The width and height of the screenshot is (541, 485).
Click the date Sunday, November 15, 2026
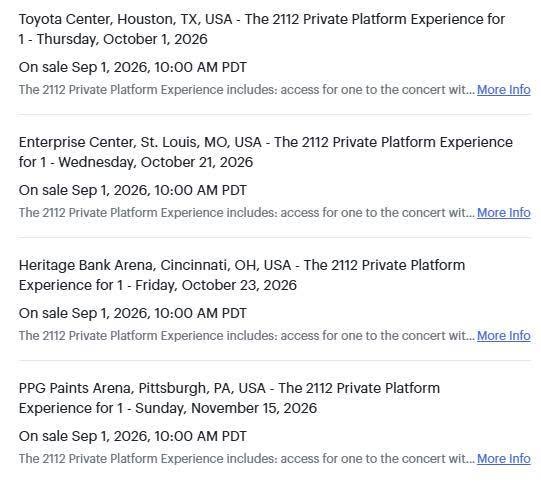click(x=226, y=408)
